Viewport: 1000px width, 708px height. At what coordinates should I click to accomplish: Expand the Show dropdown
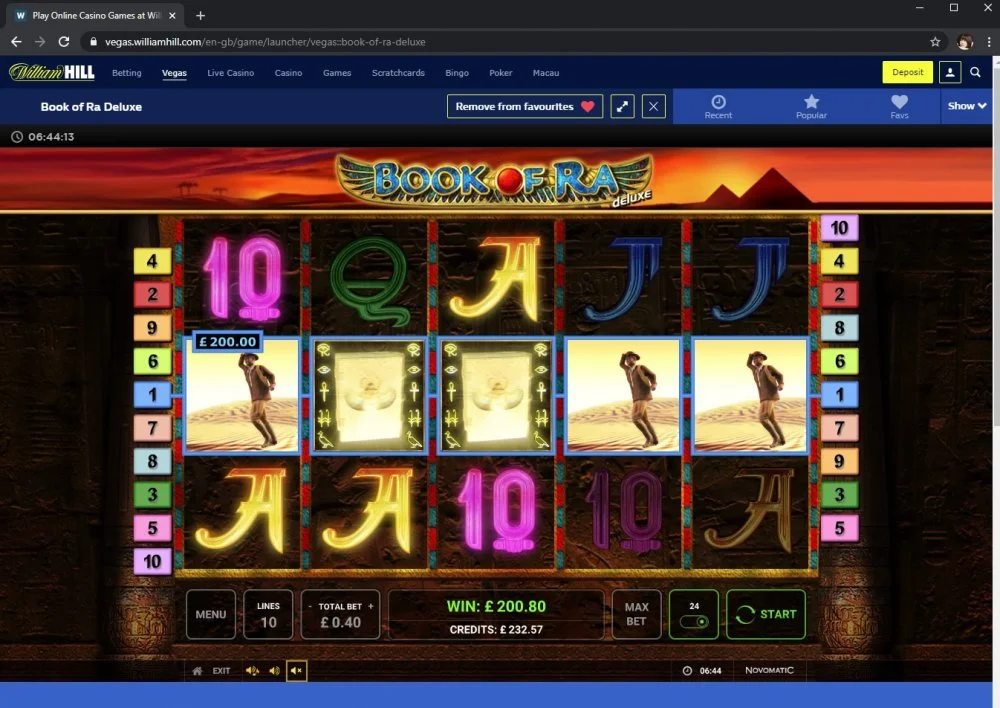pos(967,106)
